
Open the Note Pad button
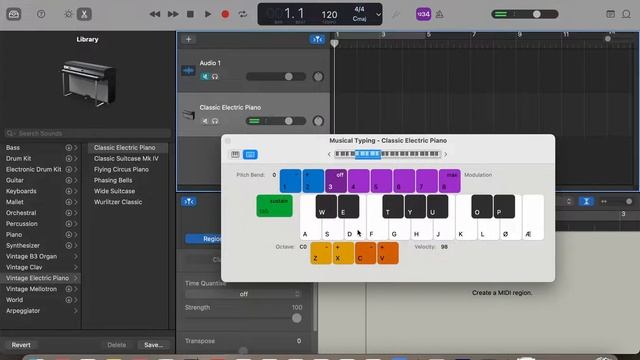(610, 14)
